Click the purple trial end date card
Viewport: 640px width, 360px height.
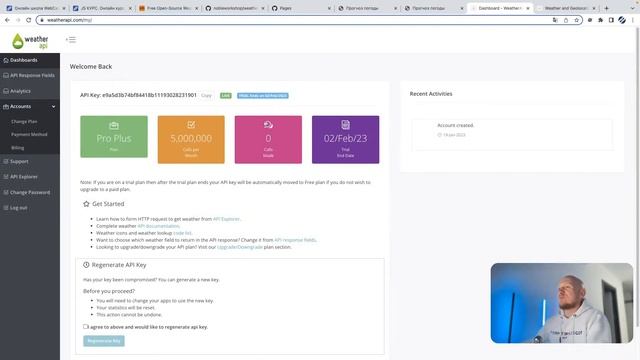(345, 140)
